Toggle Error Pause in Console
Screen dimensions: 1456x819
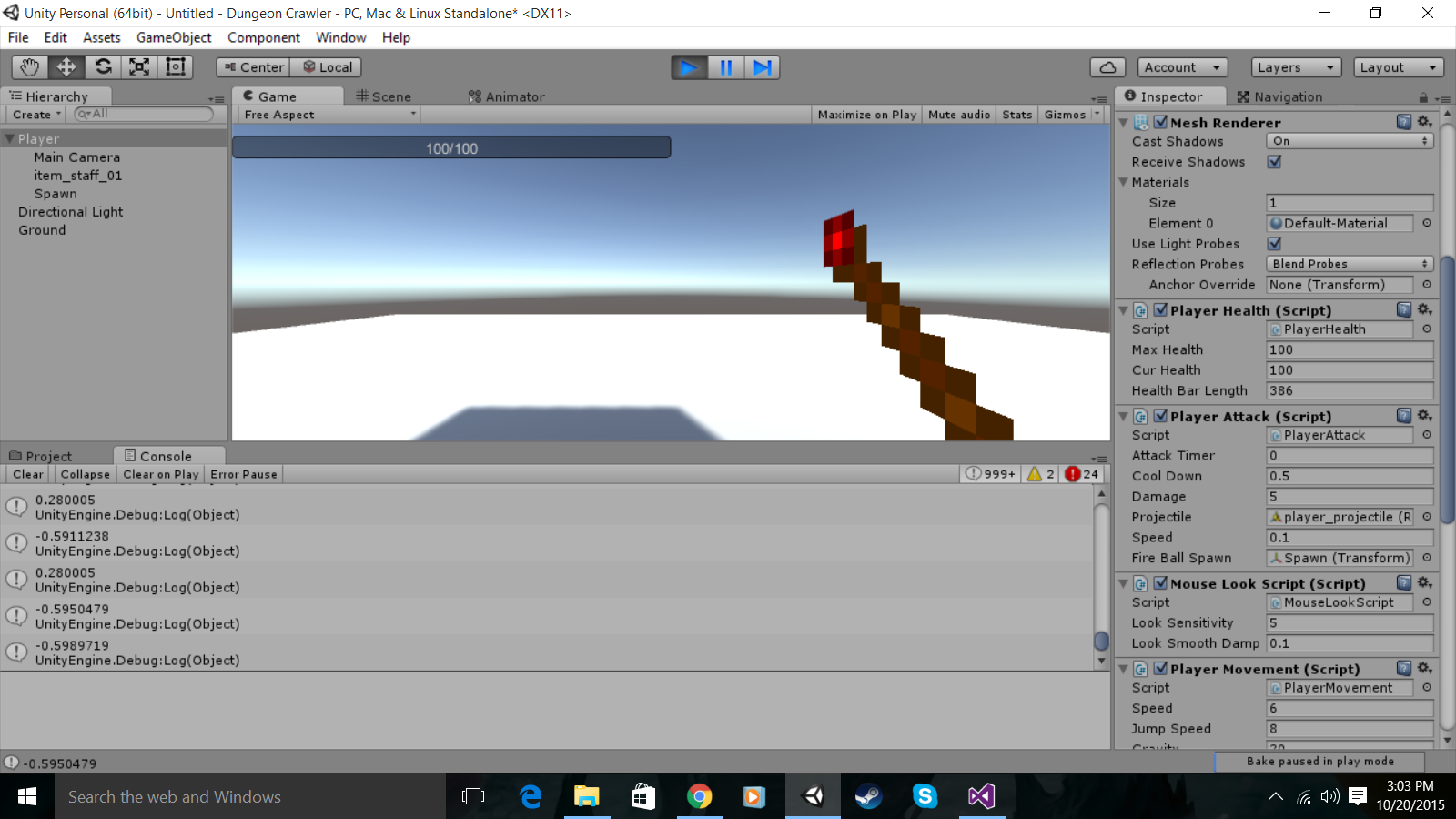[x=244, y=474]
